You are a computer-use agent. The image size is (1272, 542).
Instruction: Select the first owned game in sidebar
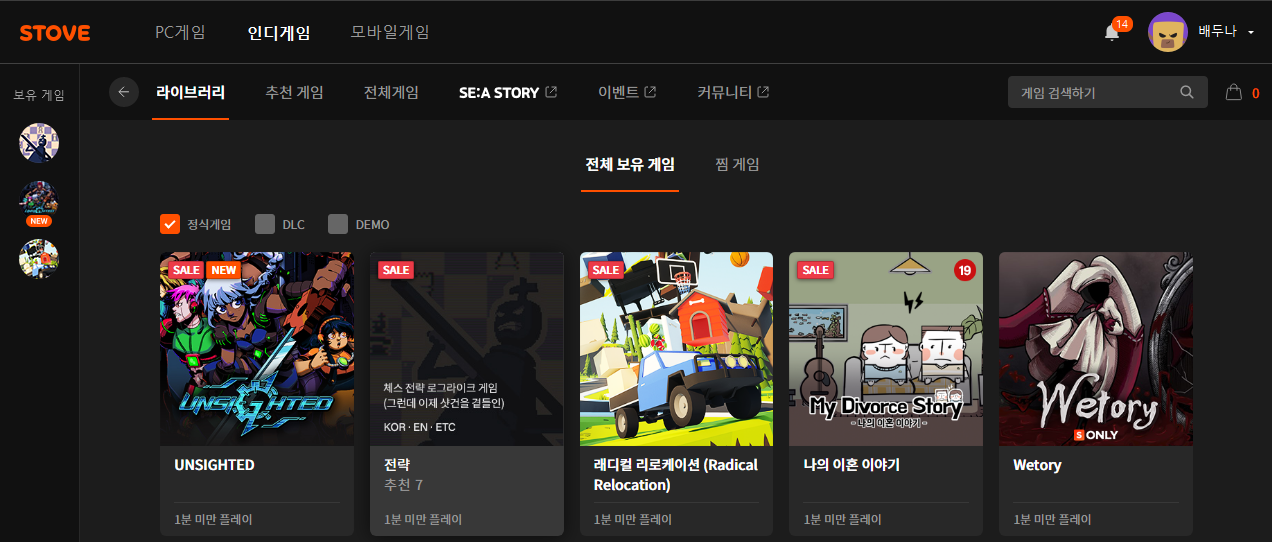[39, 143]
